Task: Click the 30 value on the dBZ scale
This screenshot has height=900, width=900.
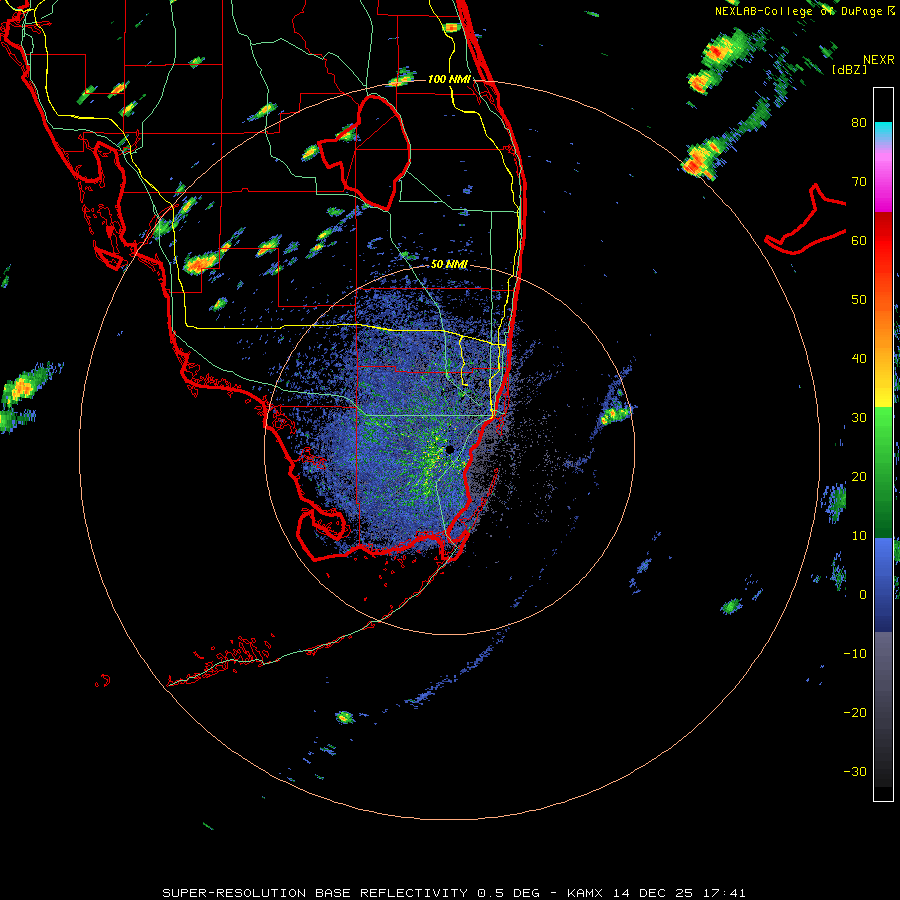Action: (859, 418)
